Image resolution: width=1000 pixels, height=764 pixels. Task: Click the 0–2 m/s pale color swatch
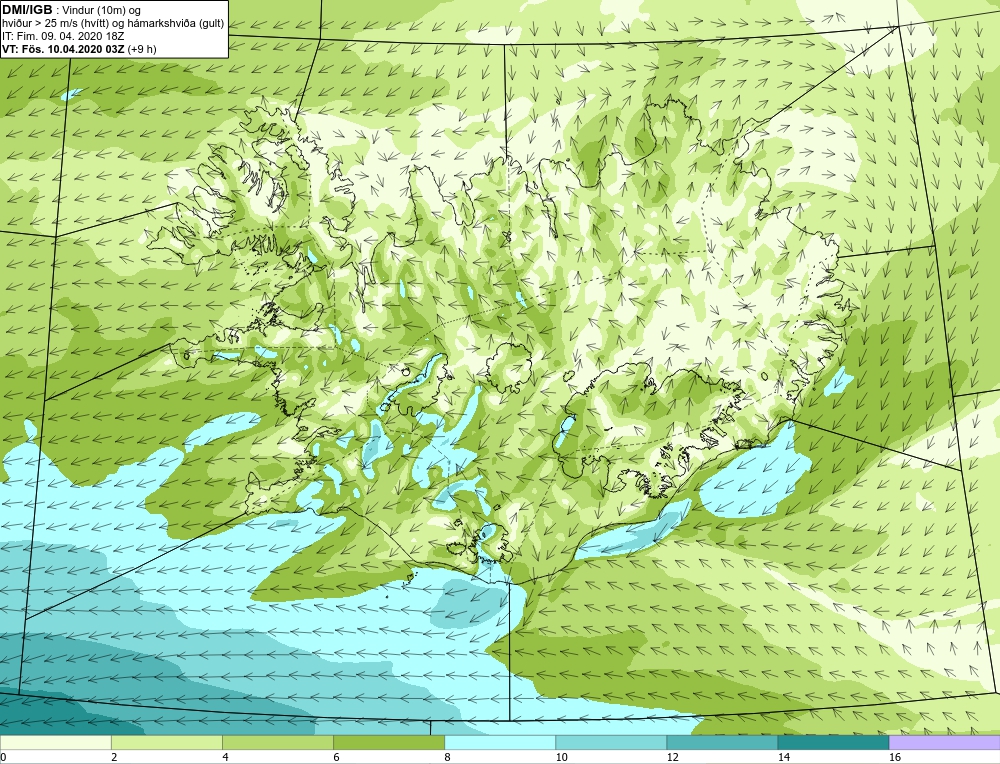tap(55, 742)
